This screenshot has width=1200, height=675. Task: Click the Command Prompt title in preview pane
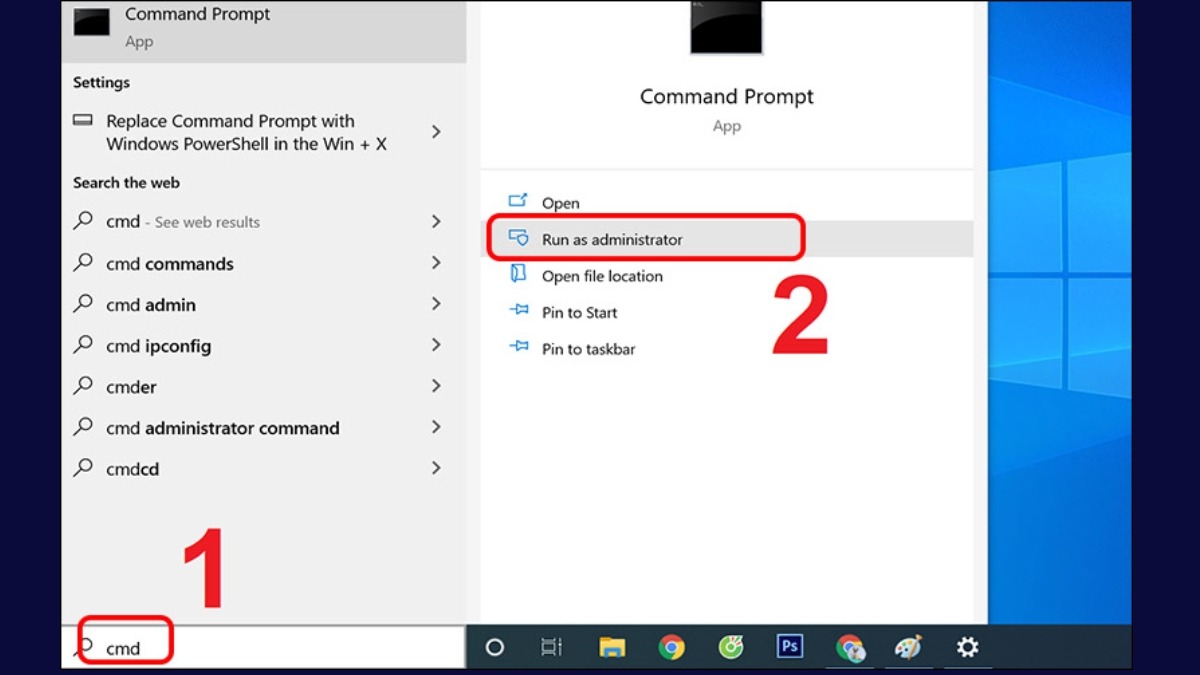(x=727, y=96)
